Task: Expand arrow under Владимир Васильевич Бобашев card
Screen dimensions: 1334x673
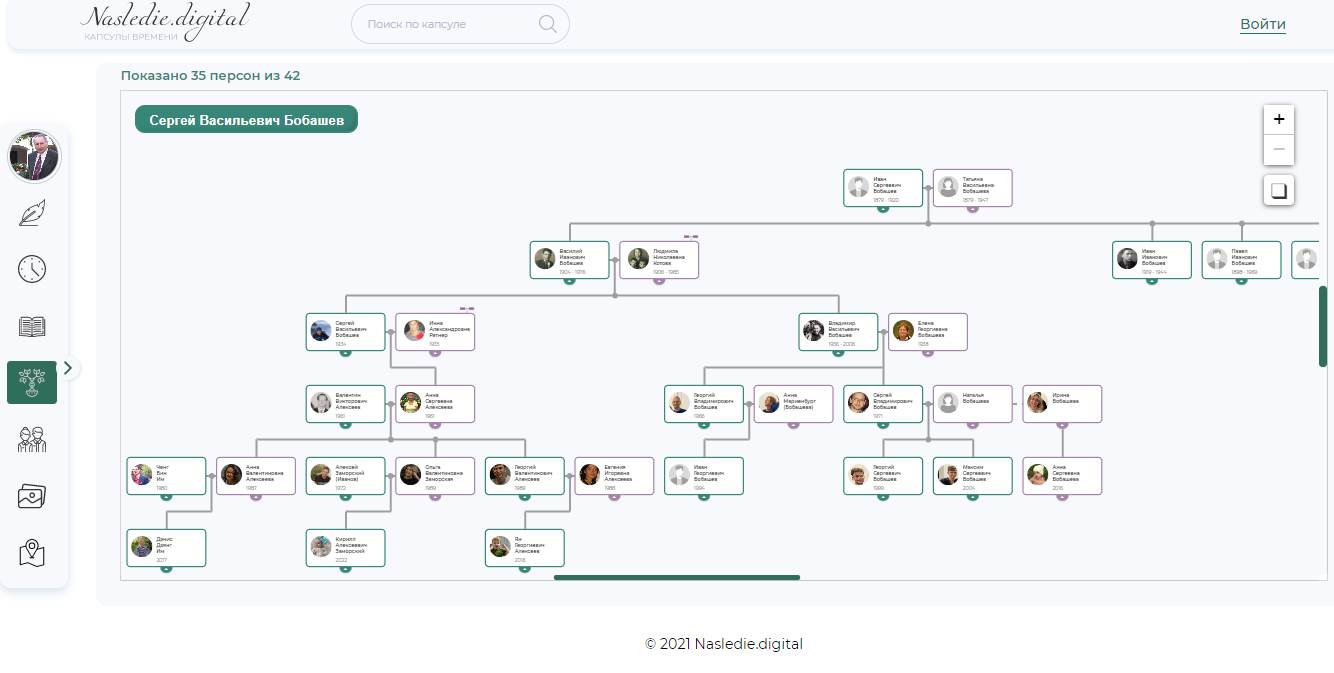Action: (838, 352)
